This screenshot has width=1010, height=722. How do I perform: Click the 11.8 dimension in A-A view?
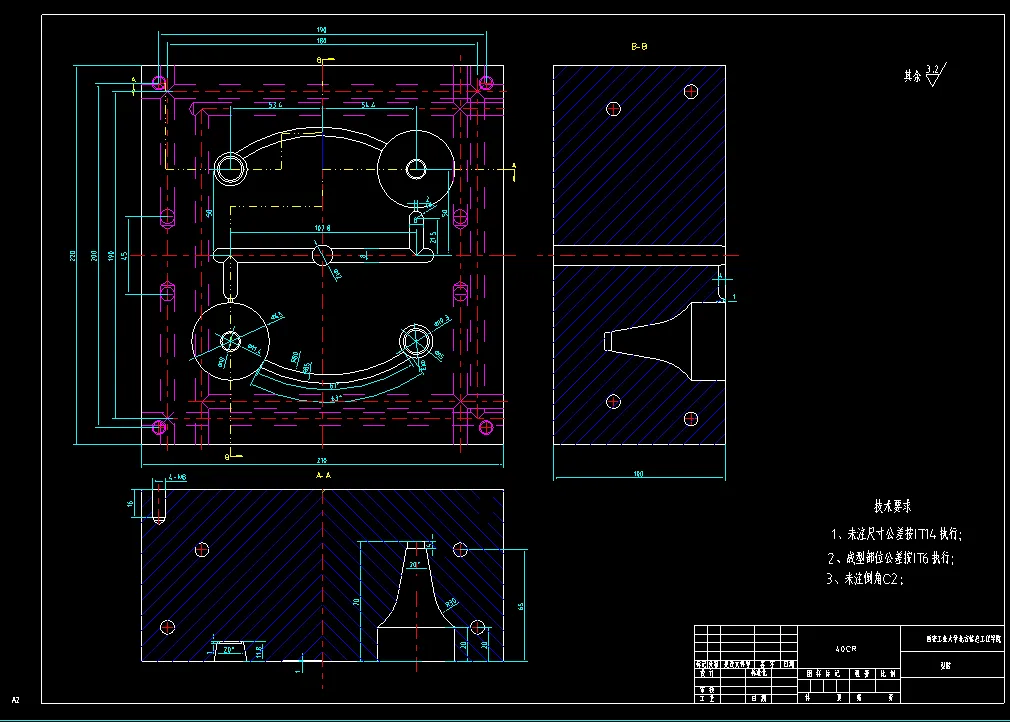tap(259, 652)
